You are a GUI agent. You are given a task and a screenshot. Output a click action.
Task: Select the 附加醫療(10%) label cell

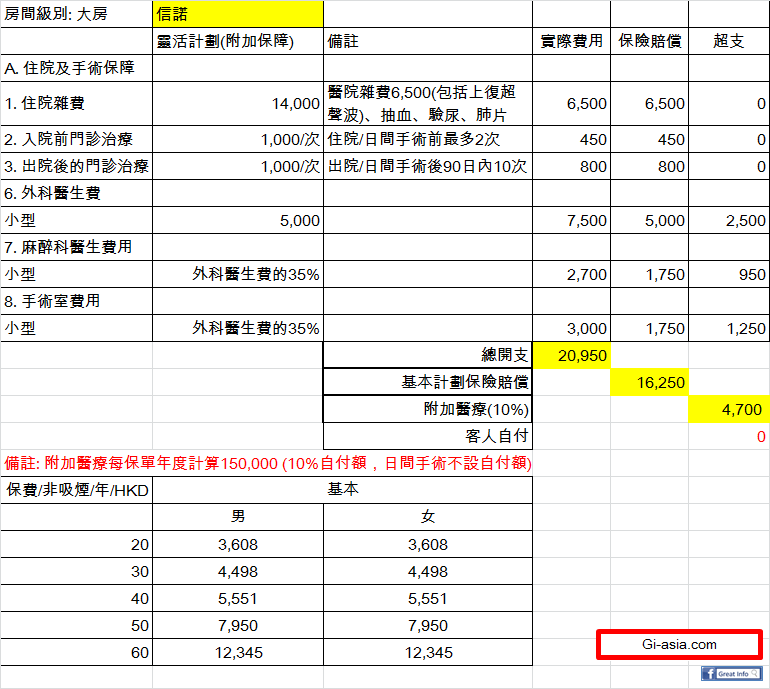pos(428,409)
